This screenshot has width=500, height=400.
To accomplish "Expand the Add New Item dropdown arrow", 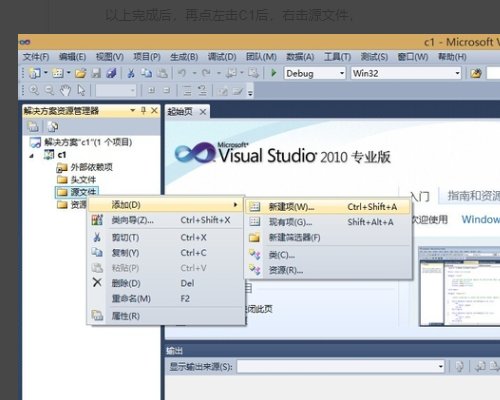I will [68, 72].
